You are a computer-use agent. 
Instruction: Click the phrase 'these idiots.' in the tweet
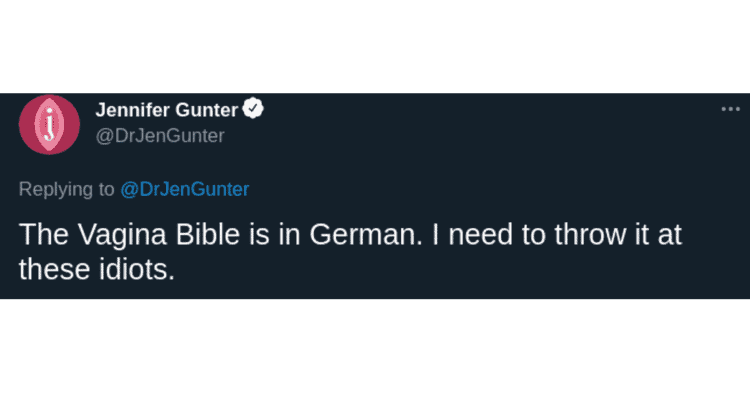97,269
